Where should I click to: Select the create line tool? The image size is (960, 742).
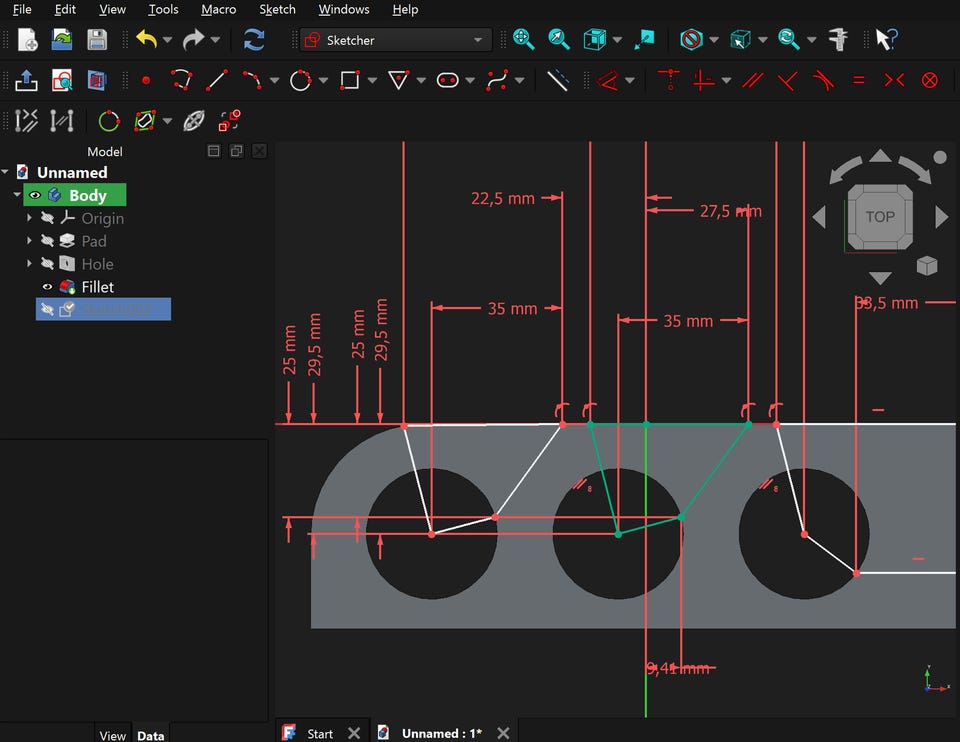point(217,80)
